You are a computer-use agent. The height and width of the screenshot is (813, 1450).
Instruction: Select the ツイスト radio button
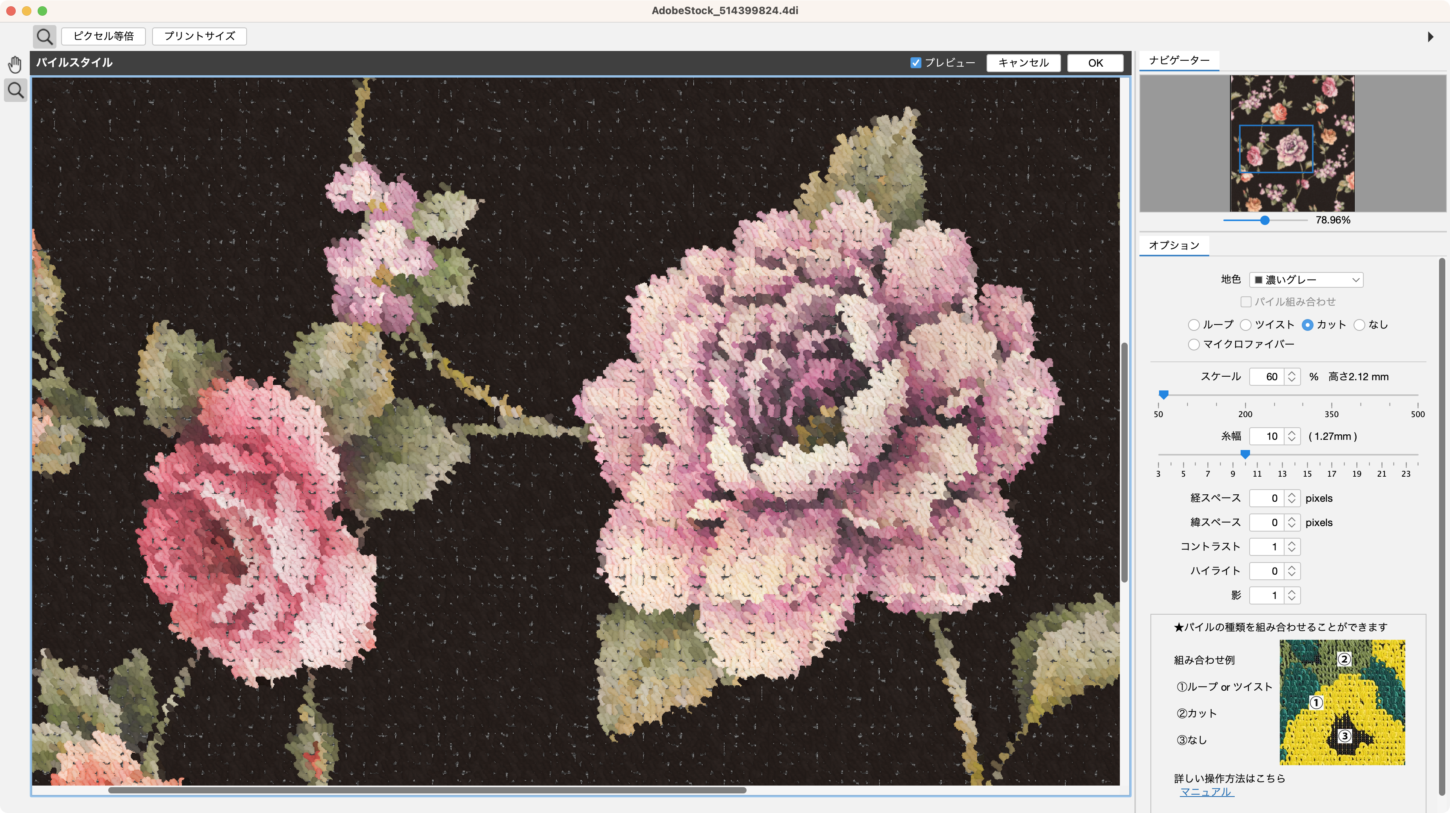click(1246, 325)
